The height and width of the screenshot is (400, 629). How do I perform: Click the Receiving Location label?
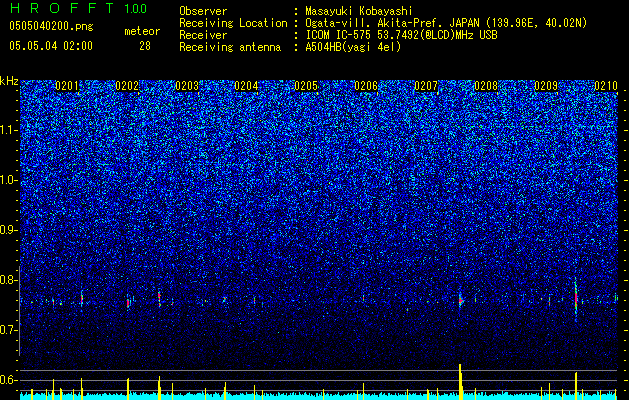point(233,23)
